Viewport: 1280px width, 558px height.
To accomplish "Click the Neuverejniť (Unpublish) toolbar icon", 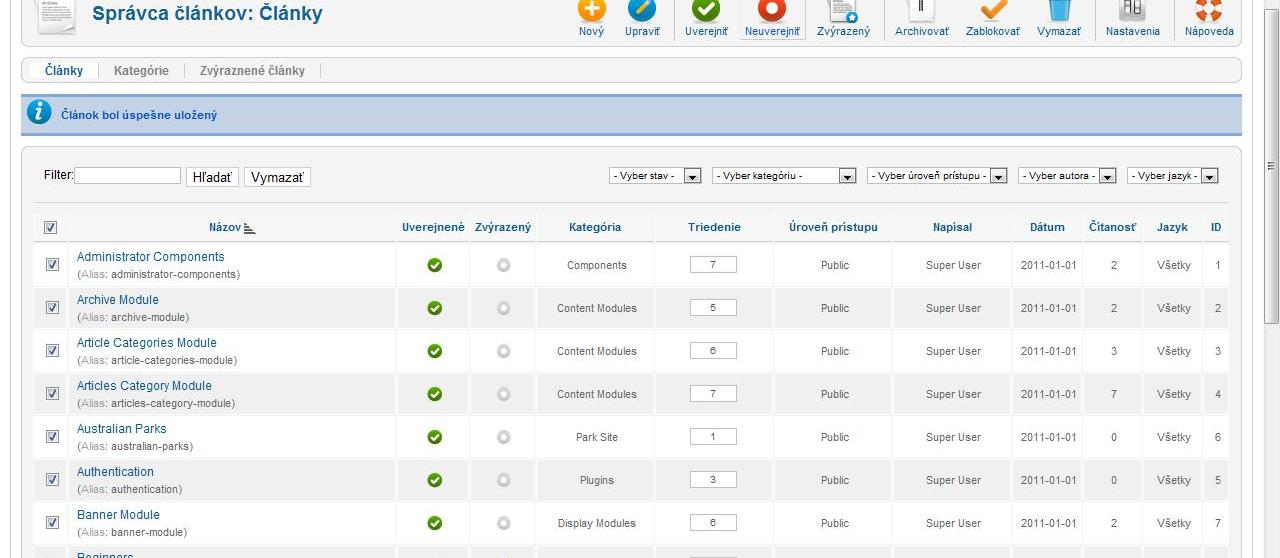I will [x=771, y=12].
